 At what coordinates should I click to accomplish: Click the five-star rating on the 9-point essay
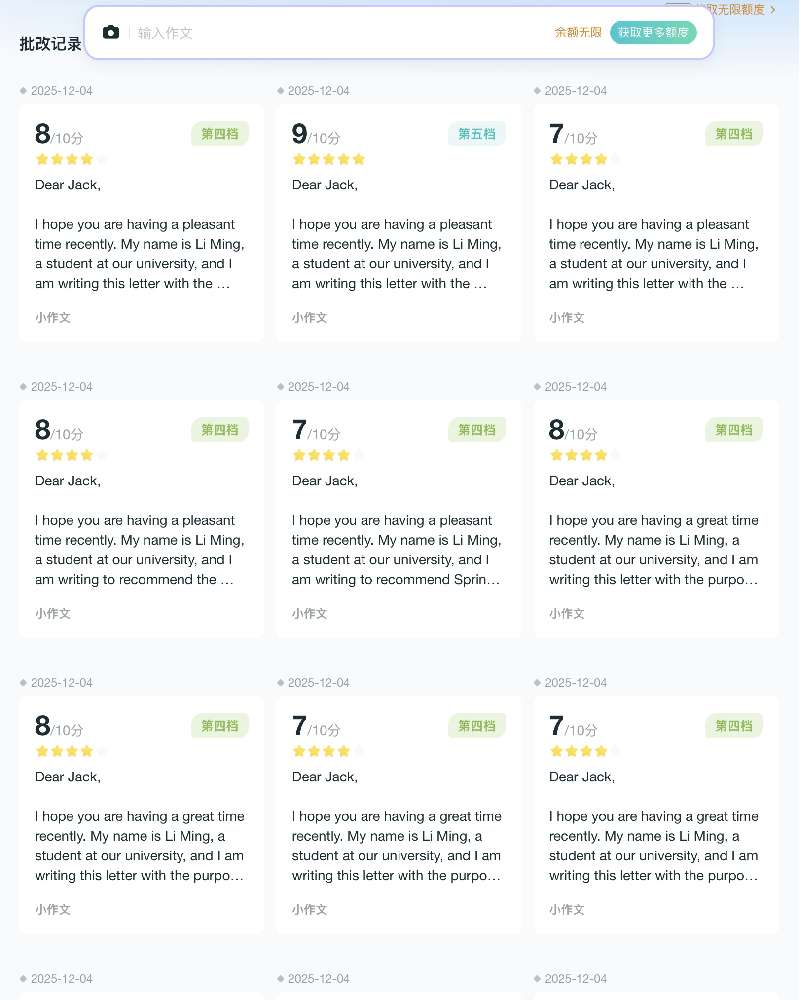[328, 159]
